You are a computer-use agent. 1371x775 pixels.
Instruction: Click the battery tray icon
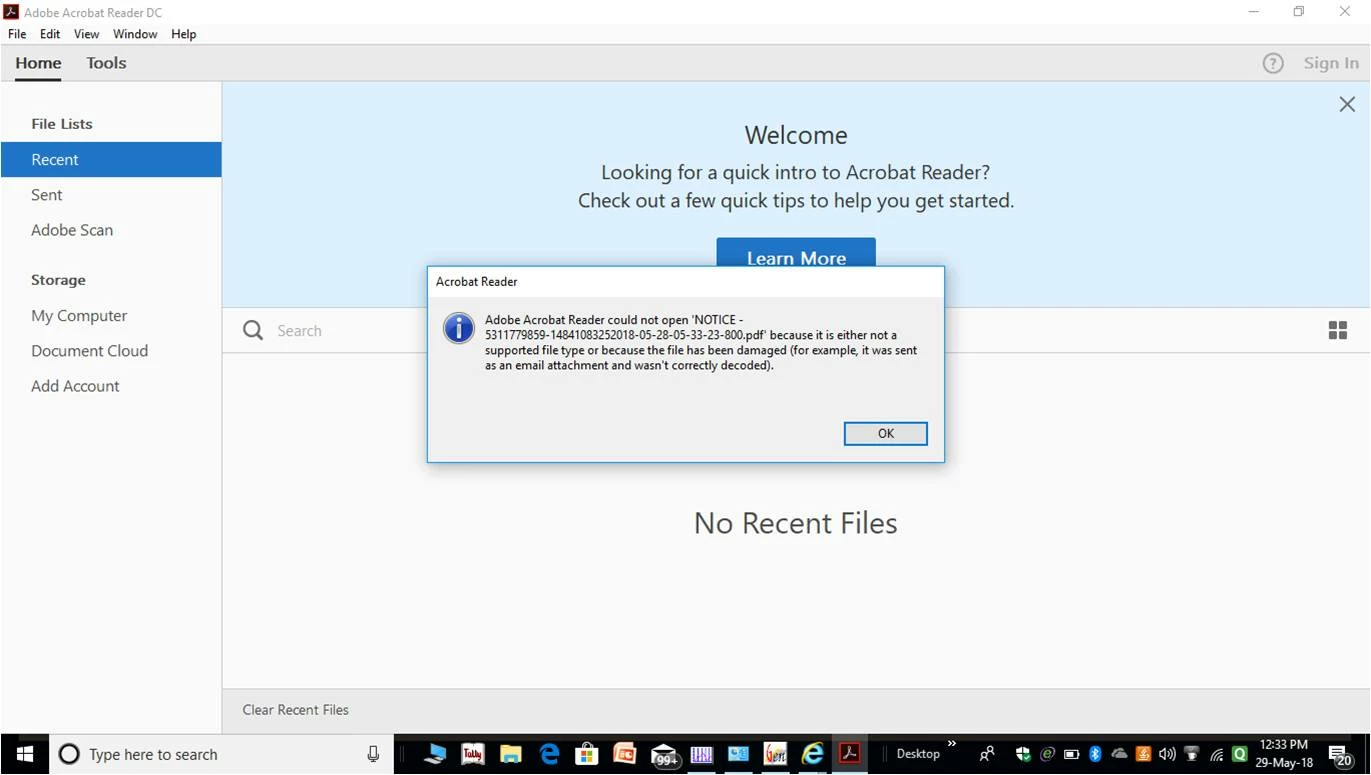(x=1071, y=754)
